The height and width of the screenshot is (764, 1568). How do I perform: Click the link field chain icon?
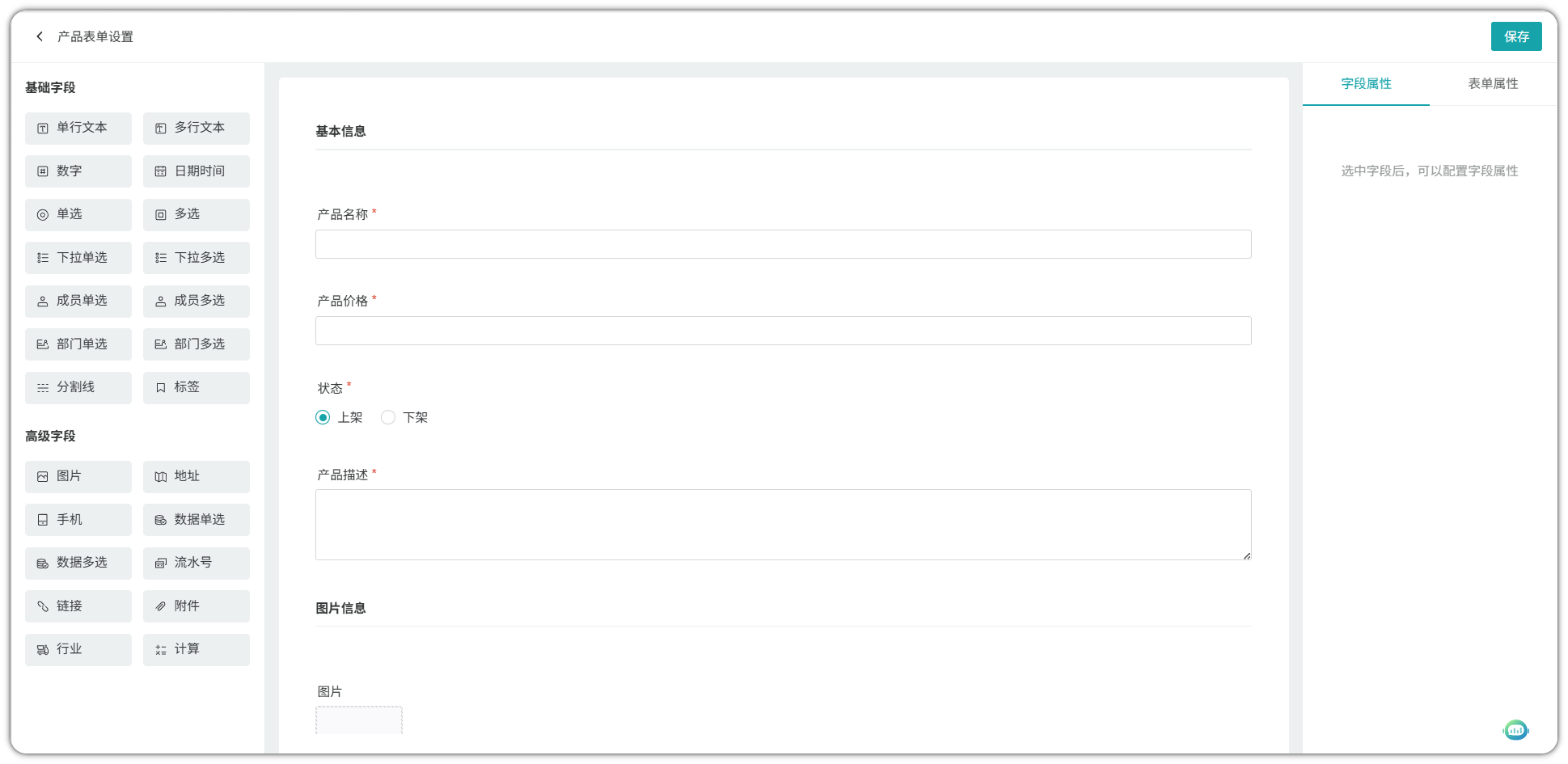point(43,606)
